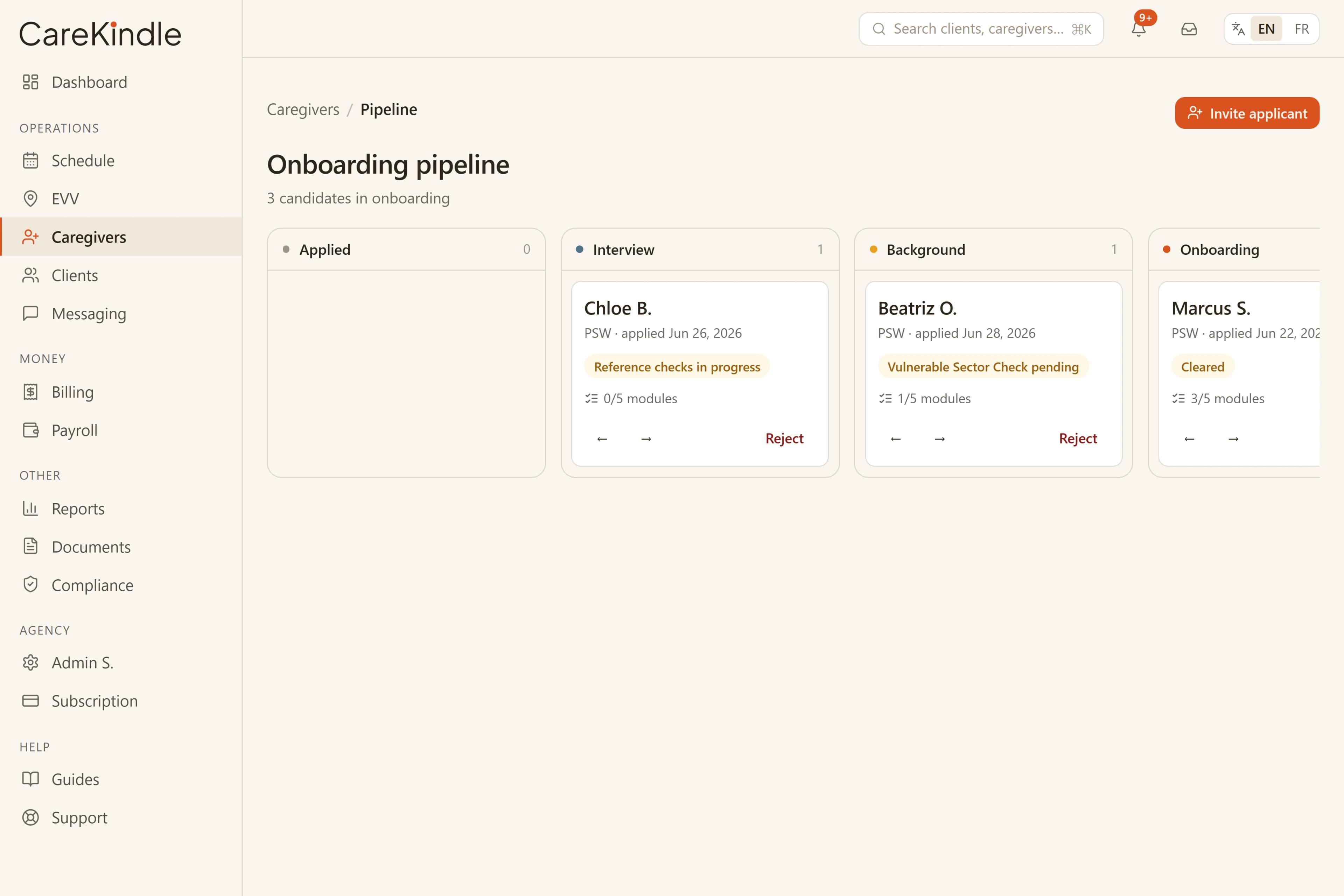The image size is (1344, 896).
Task: Open the inbox tray icon
Action: coord(1189,29)
